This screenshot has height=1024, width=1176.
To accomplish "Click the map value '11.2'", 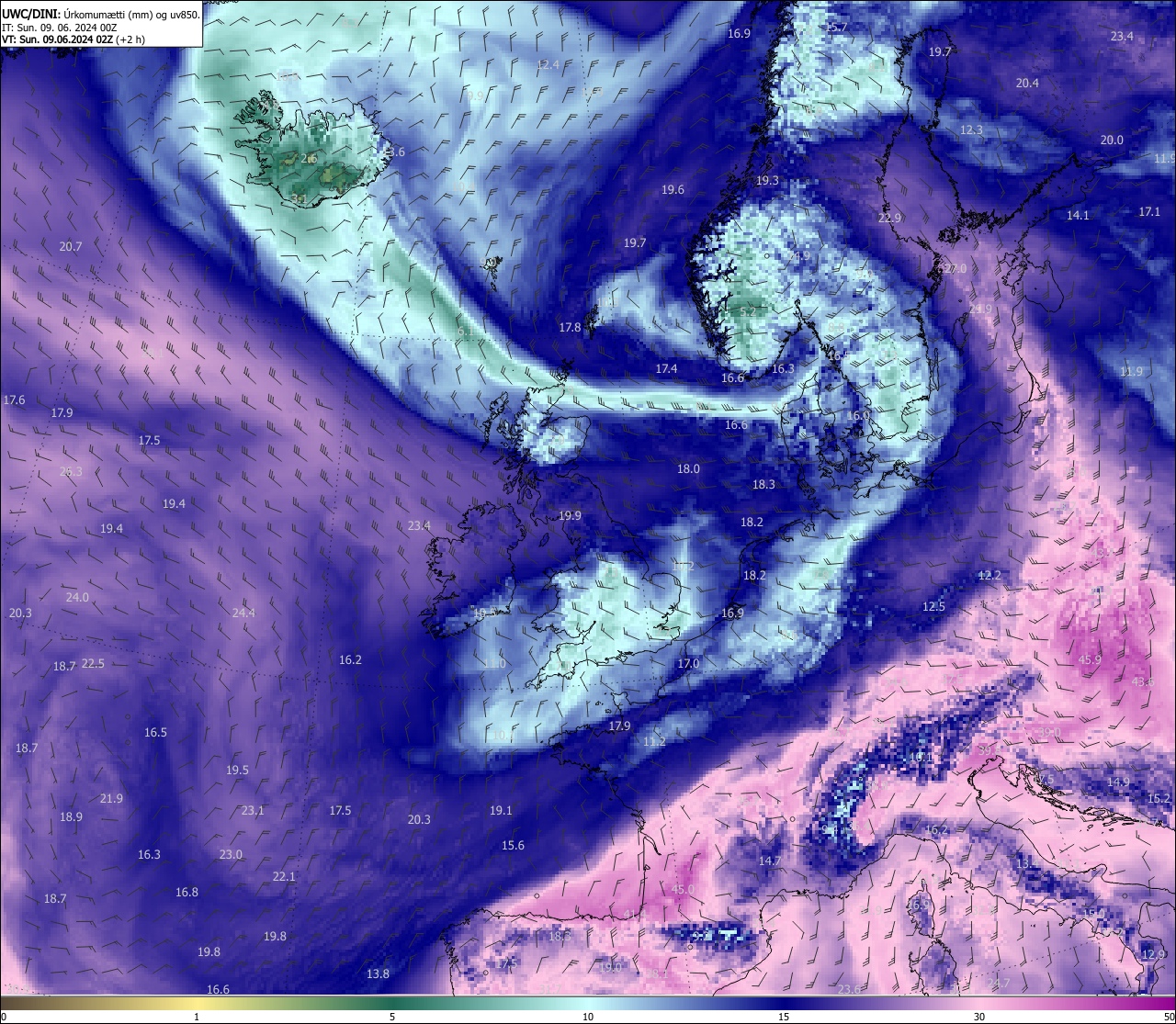I will (654, 741).
